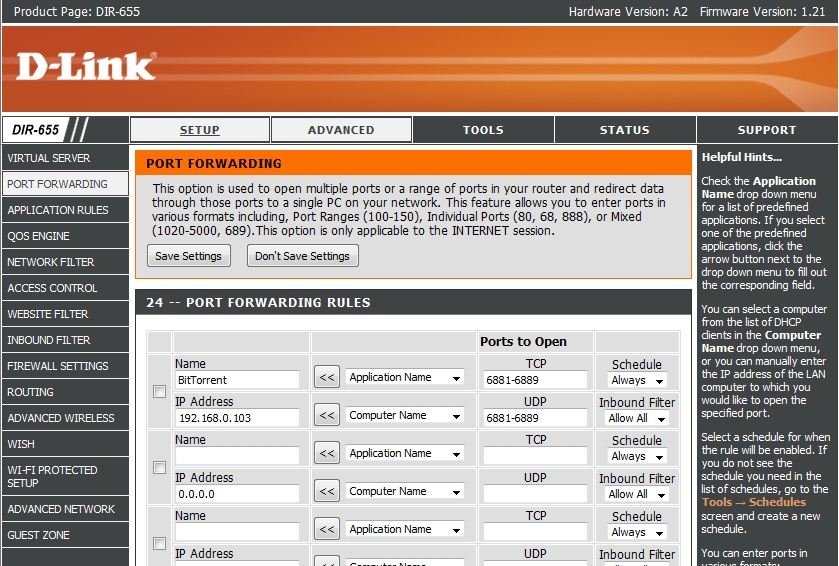Click third rule's empty TCP field

(535, 532)
